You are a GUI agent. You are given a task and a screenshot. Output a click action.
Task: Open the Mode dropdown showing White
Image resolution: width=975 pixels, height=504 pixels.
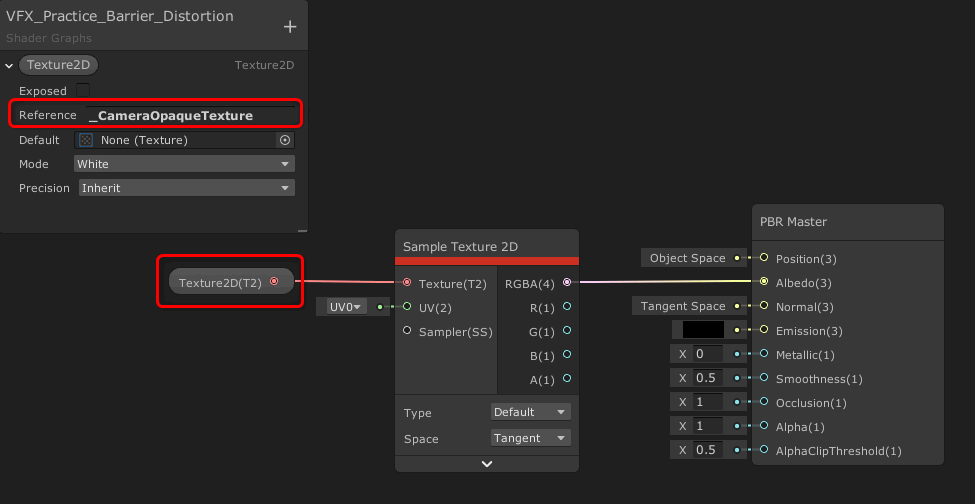[x=184, y=164]
